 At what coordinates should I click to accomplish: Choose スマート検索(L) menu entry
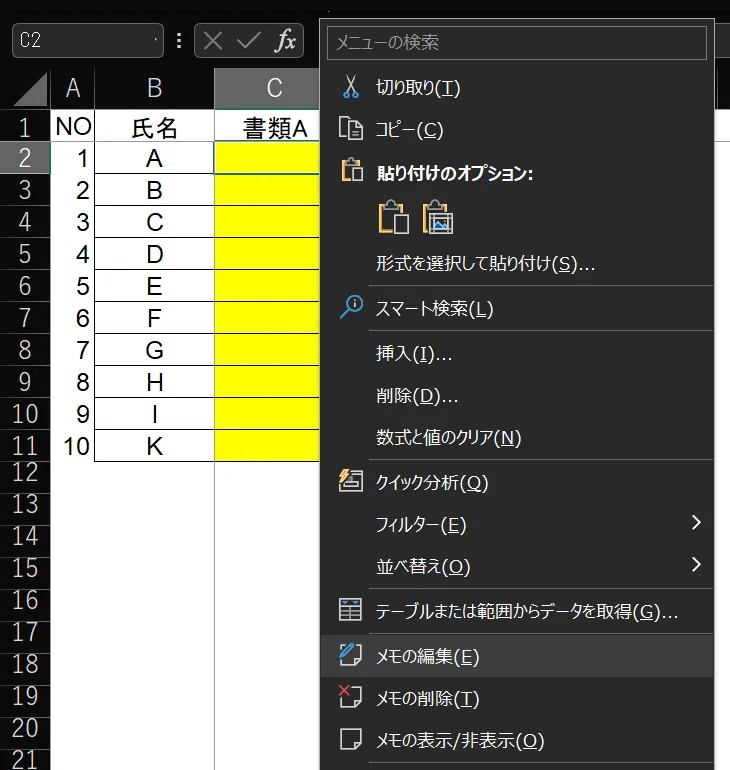tap(517, 308)
